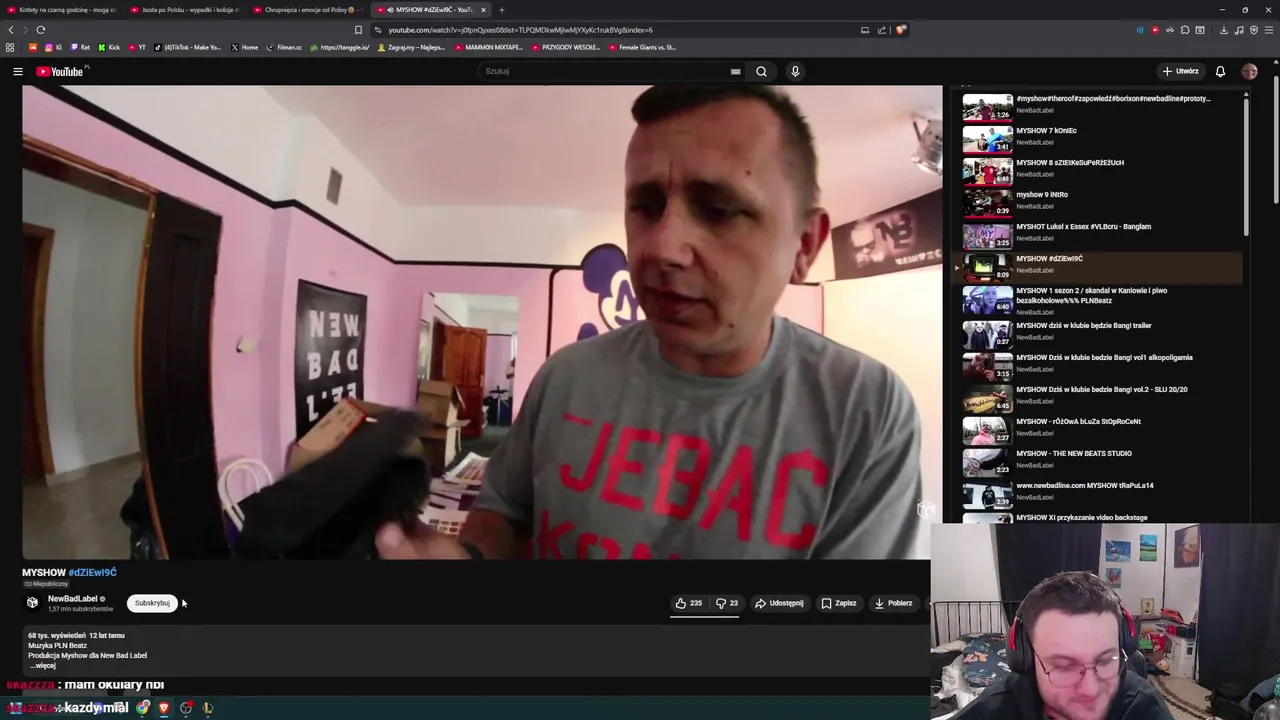
Task: Open the Female Giants vs. St... bookmark
Action: point(642,47)
